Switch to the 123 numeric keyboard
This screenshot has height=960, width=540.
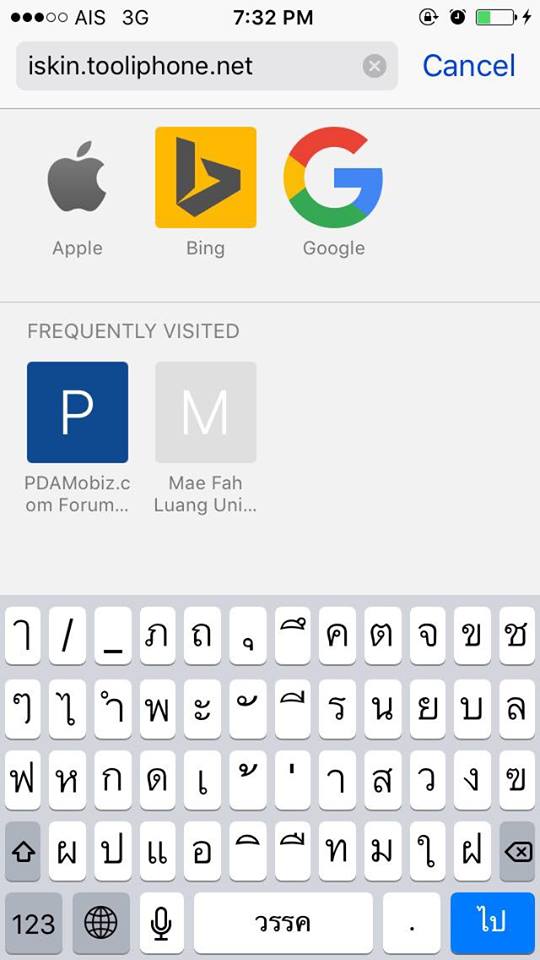(33, 923)
